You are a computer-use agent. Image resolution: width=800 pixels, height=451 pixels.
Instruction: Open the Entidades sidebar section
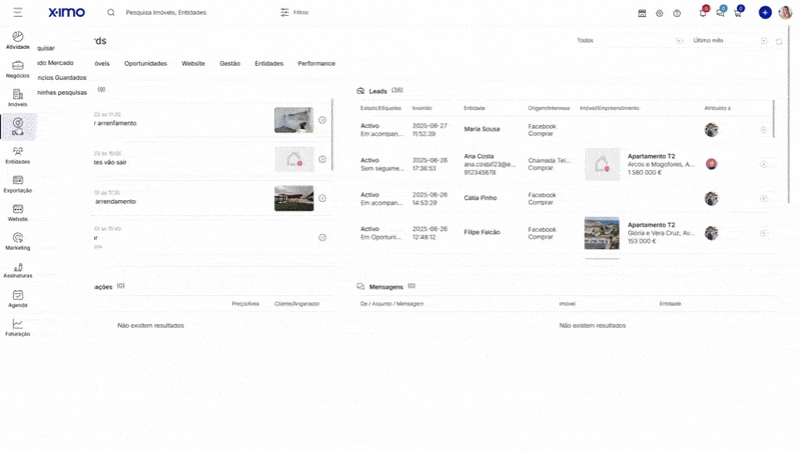[x=17, y=153]
